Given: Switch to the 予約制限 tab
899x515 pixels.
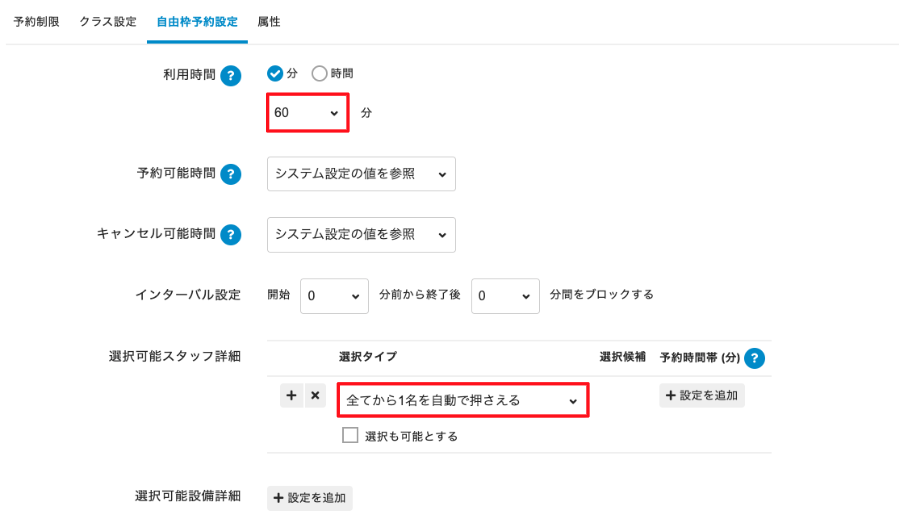Looking at the screenshot, I should [36, 21].
